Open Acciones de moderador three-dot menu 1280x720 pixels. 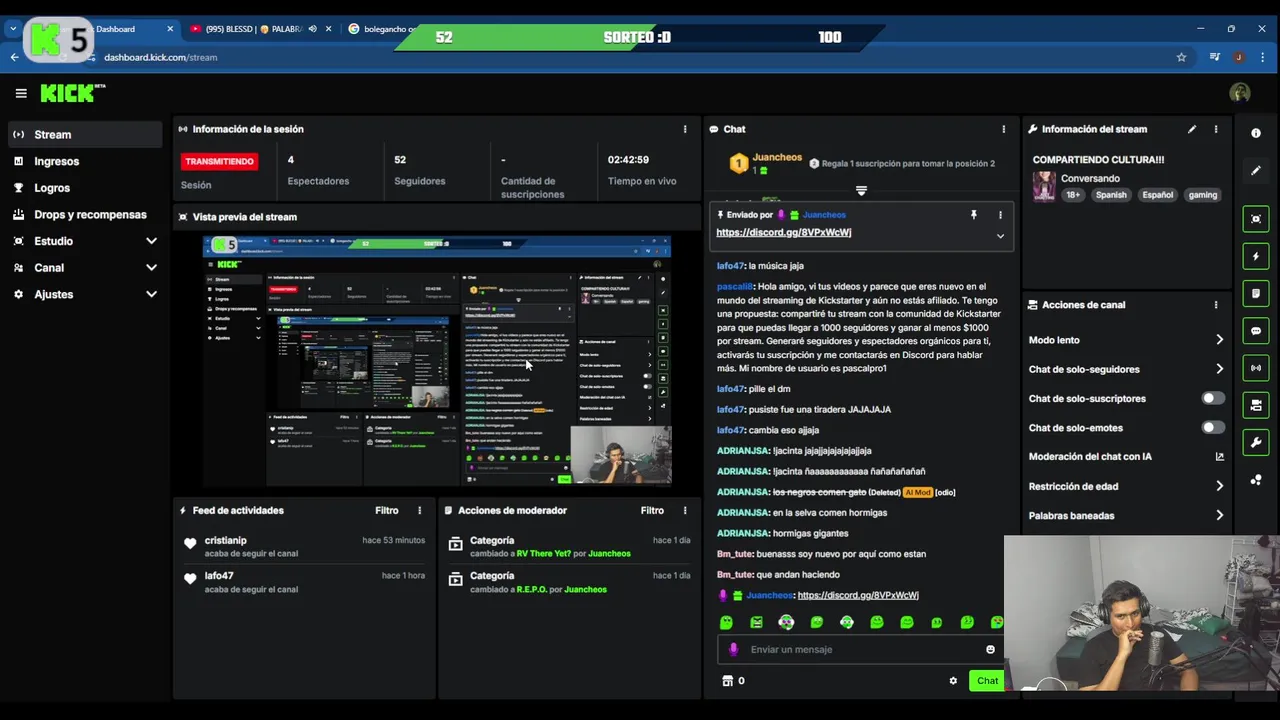click(x=685, y=510)
